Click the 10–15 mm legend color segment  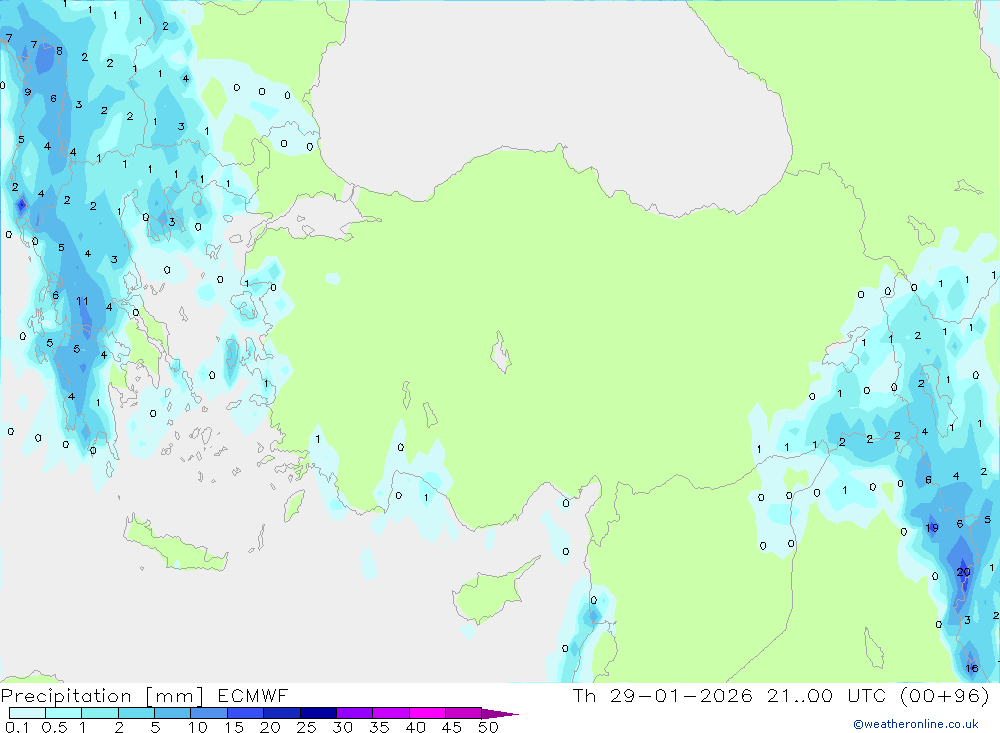tap(209, 713)
